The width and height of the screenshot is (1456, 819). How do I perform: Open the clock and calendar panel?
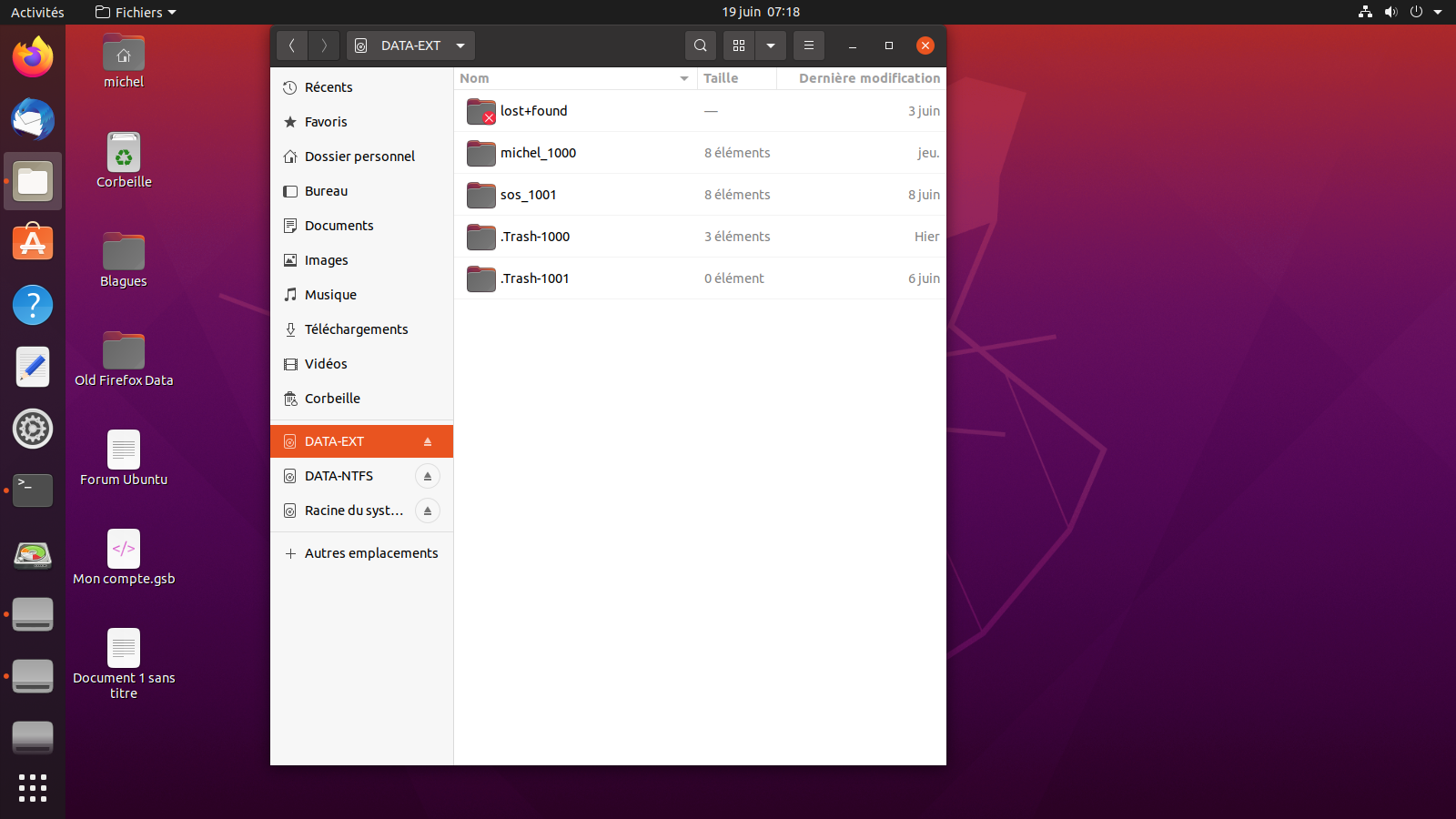tap(761, 12)
